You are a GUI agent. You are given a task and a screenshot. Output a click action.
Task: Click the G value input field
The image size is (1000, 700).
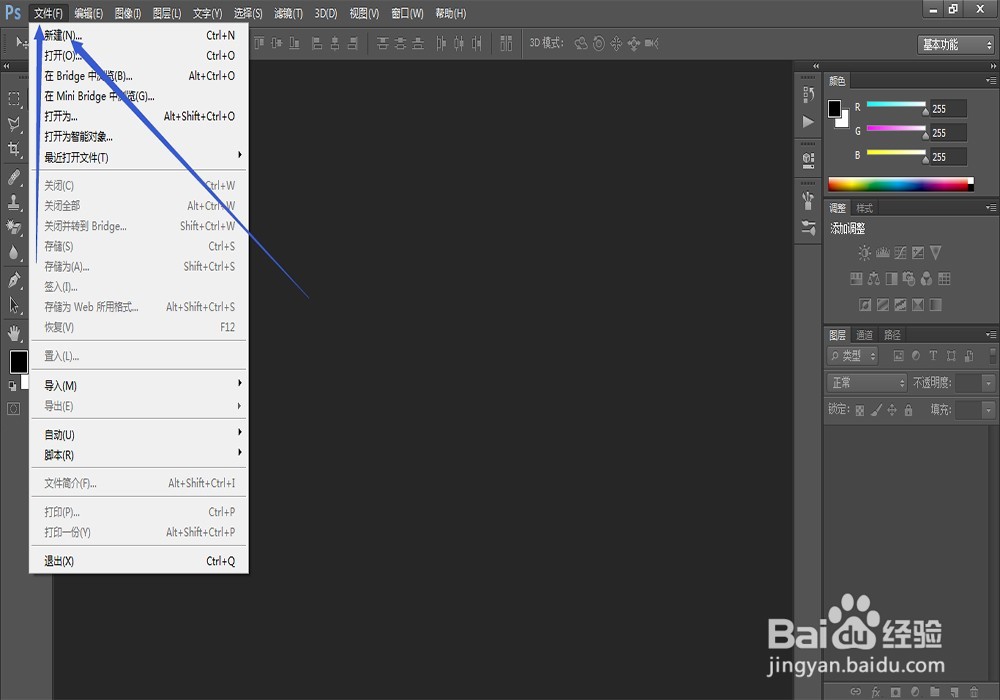(x=948, y=133)
